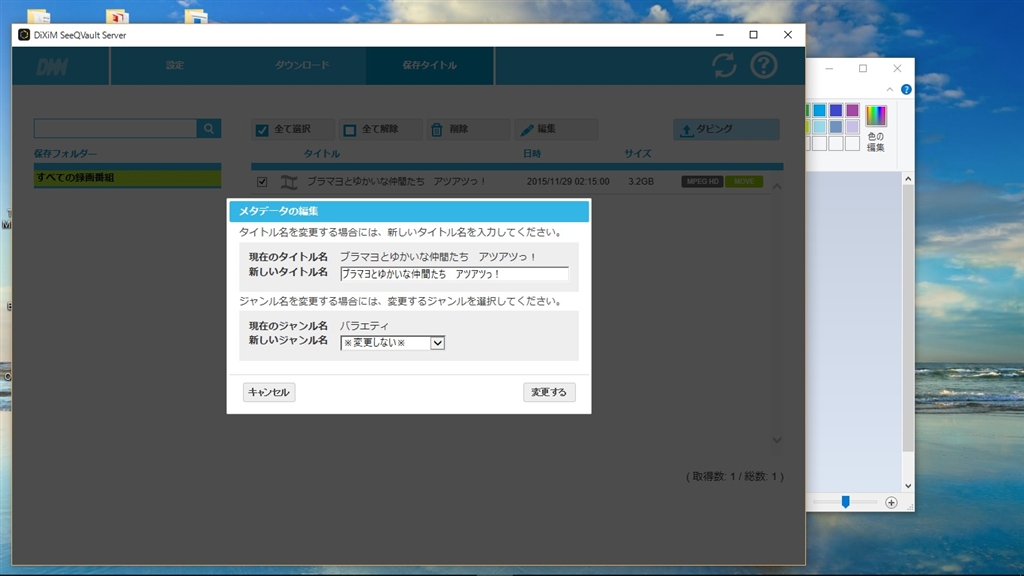Click the 3.2GB size value
The height and width of the screenshot is (576, 1024).
pyautogui.click(x=641, y=182)
